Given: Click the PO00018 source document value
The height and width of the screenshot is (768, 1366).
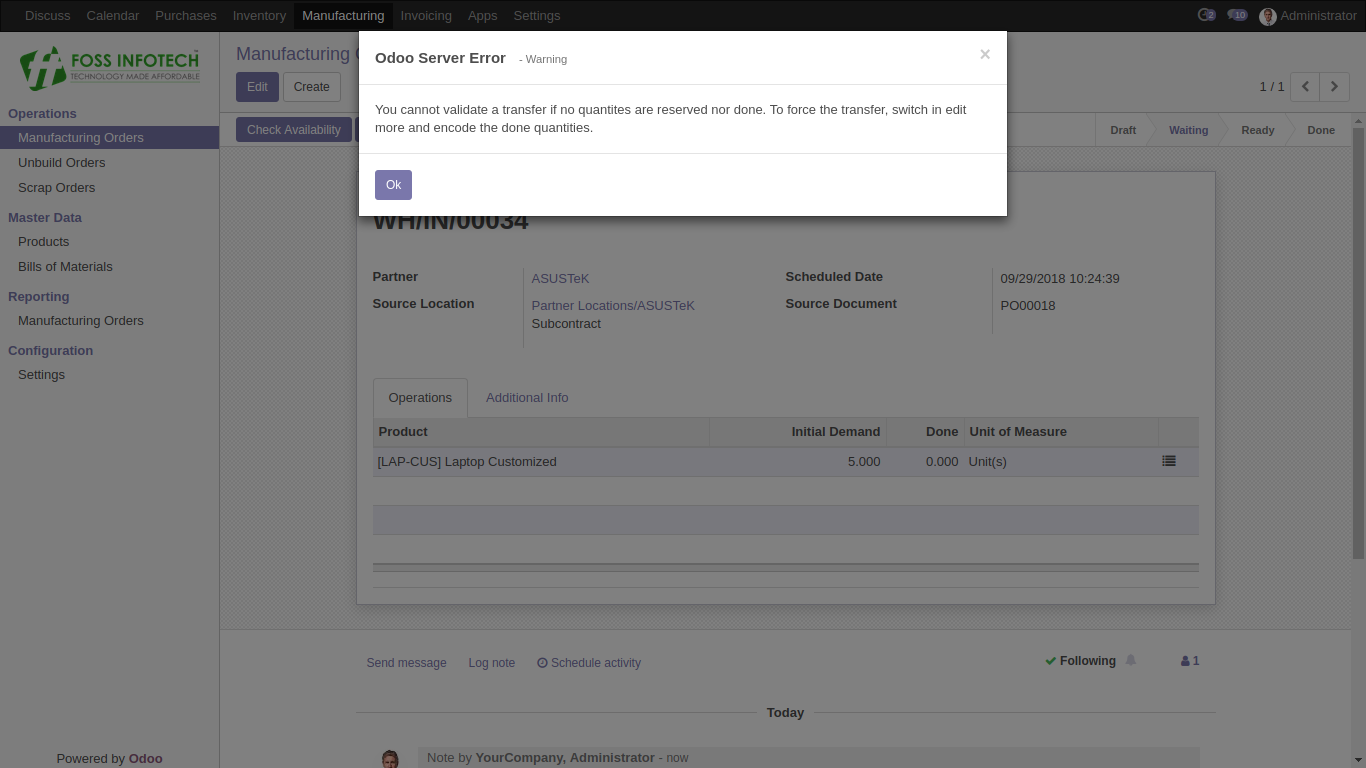Looking at the screenshot, I should click(1028, 306).
